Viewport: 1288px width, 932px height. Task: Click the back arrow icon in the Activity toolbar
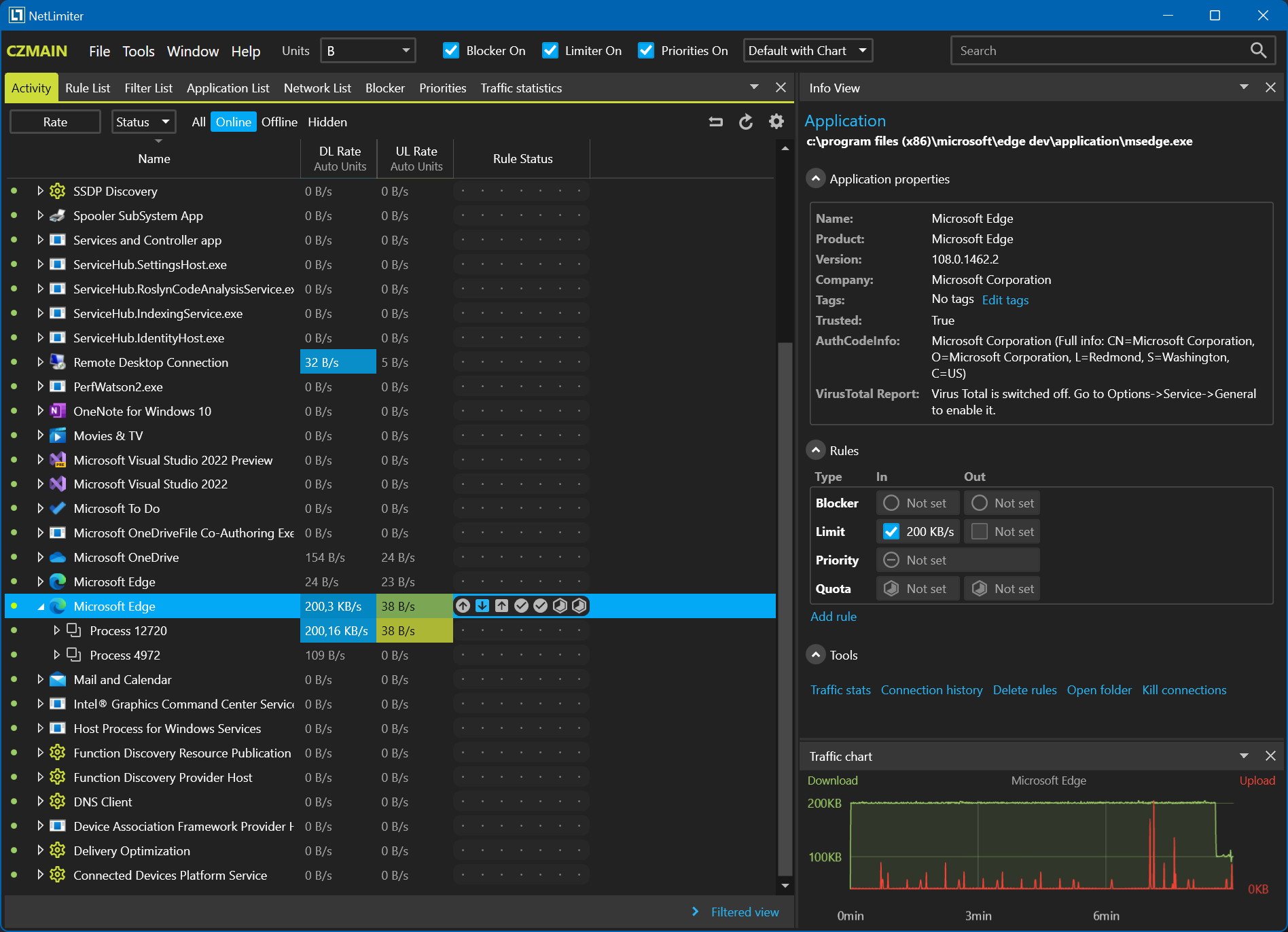point(715,122)
